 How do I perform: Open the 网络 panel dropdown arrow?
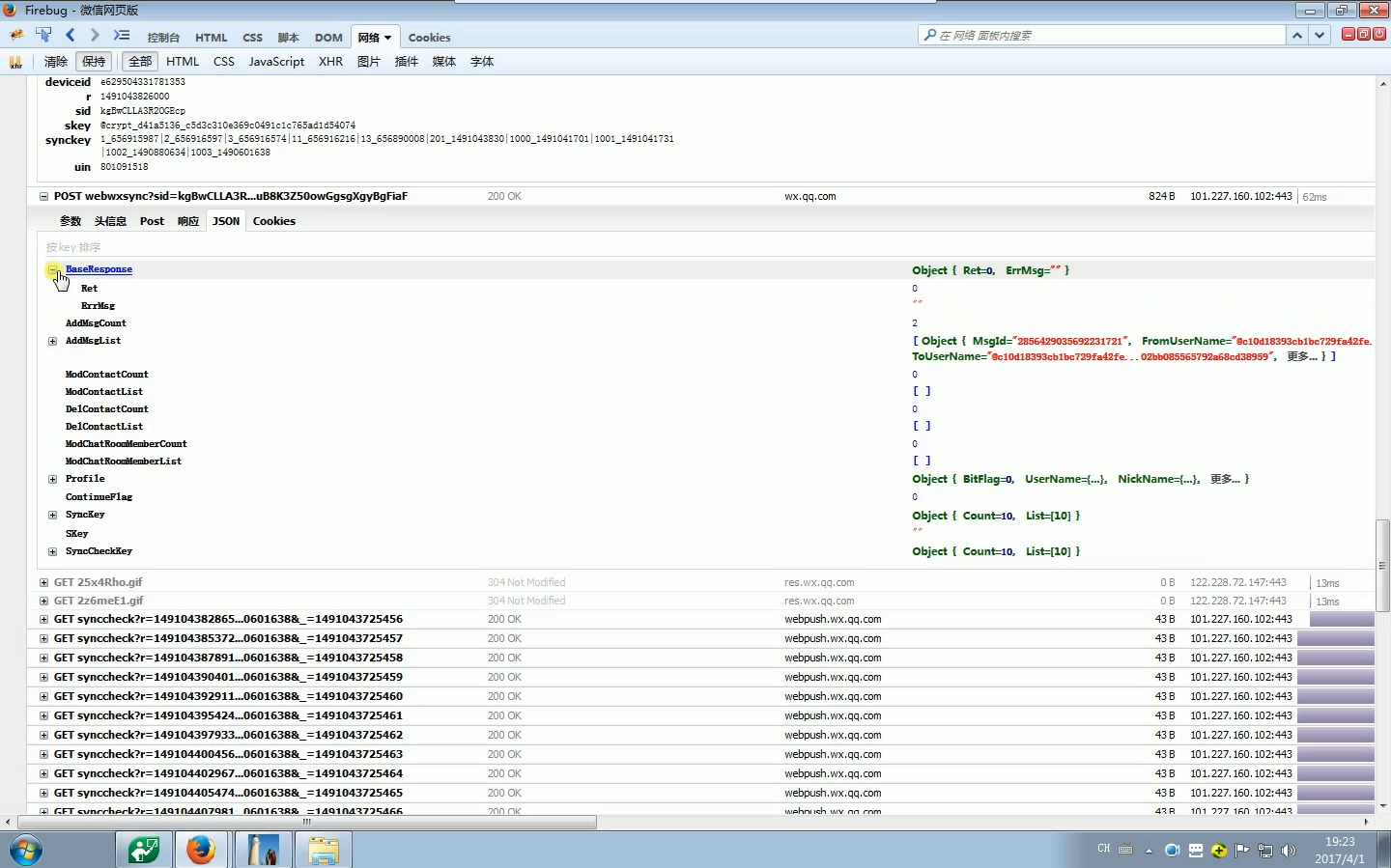click(x=388, y=38)
